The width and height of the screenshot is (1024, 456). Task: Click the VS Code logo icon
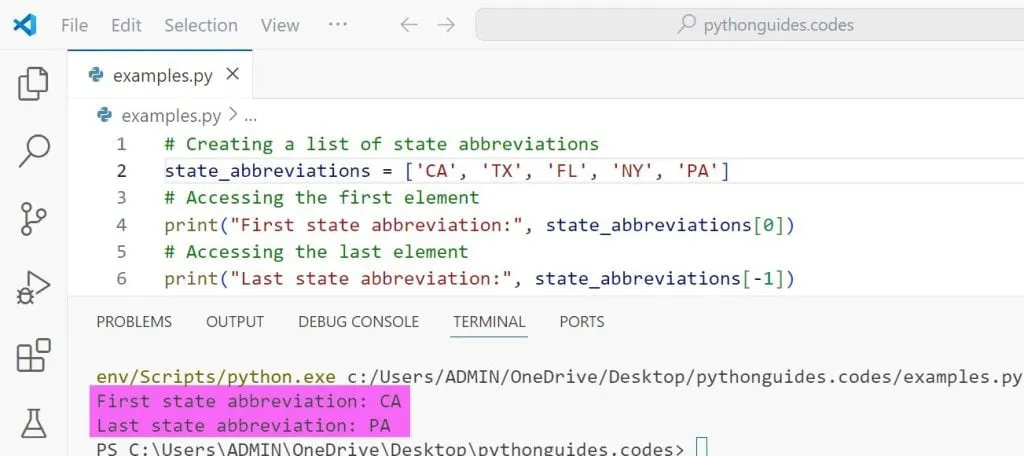coord(25,25)
